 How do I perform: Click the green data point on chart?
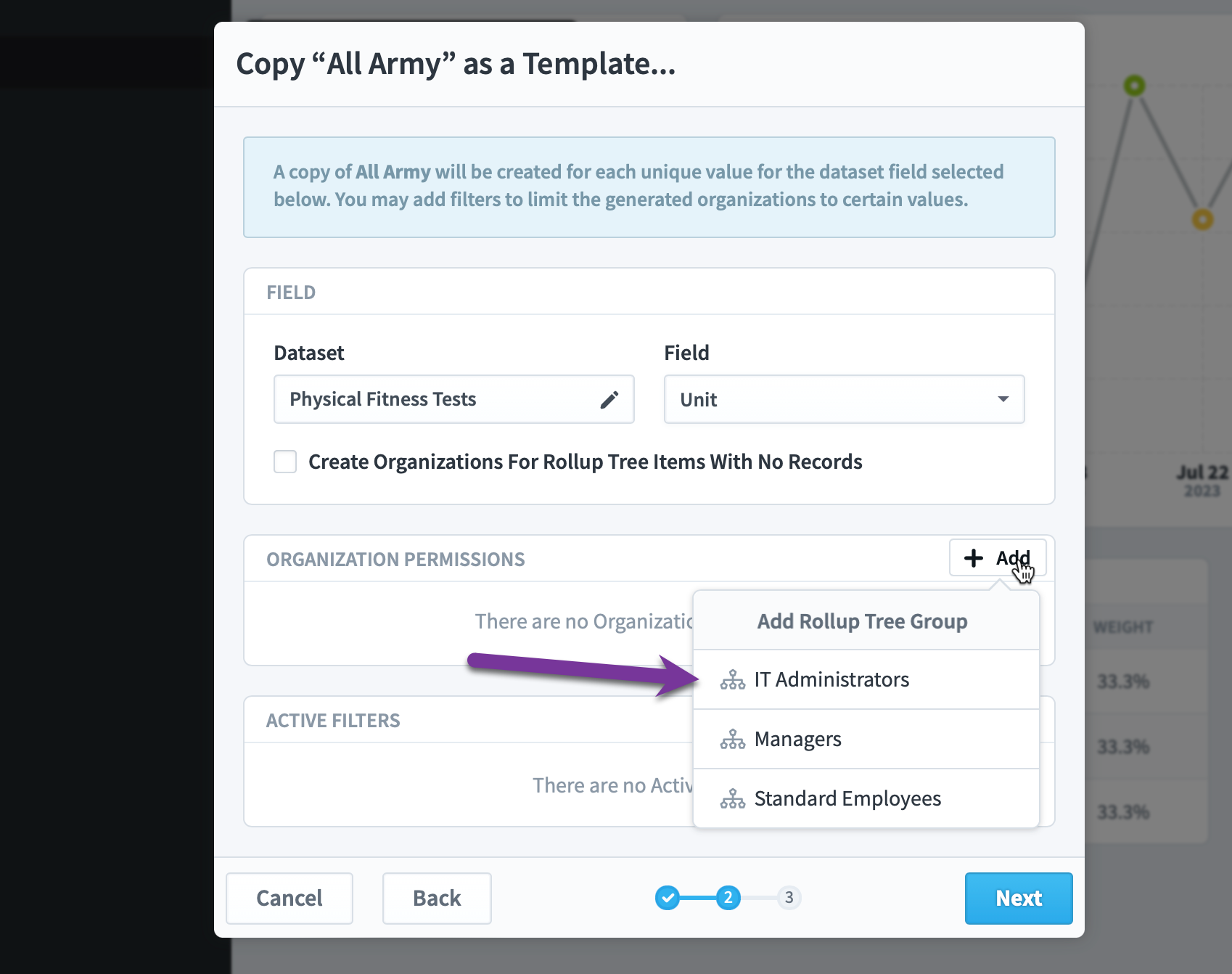pos(1134,86)
